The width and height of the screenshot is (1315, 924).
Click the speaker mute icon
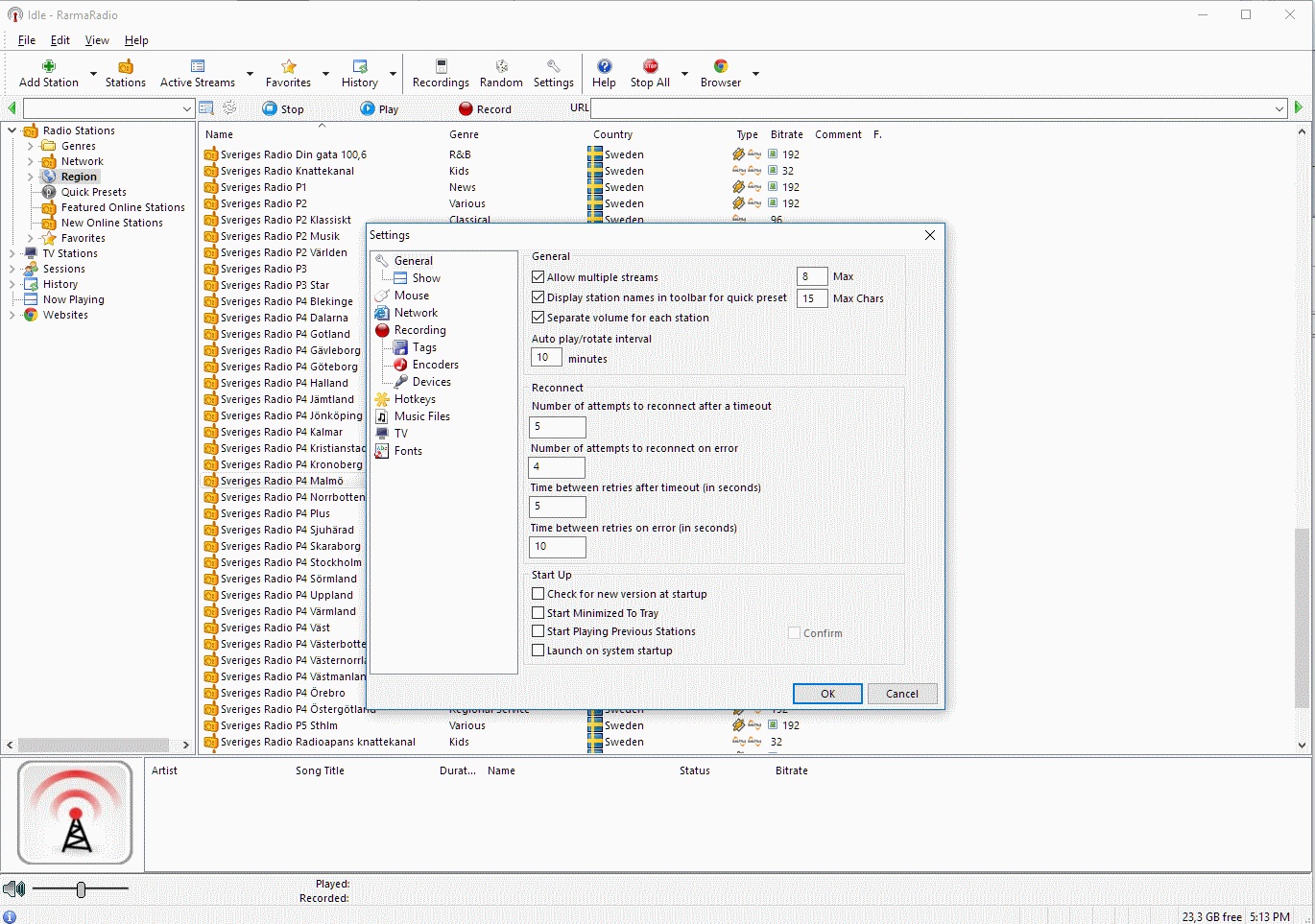[x=13, y=889]
